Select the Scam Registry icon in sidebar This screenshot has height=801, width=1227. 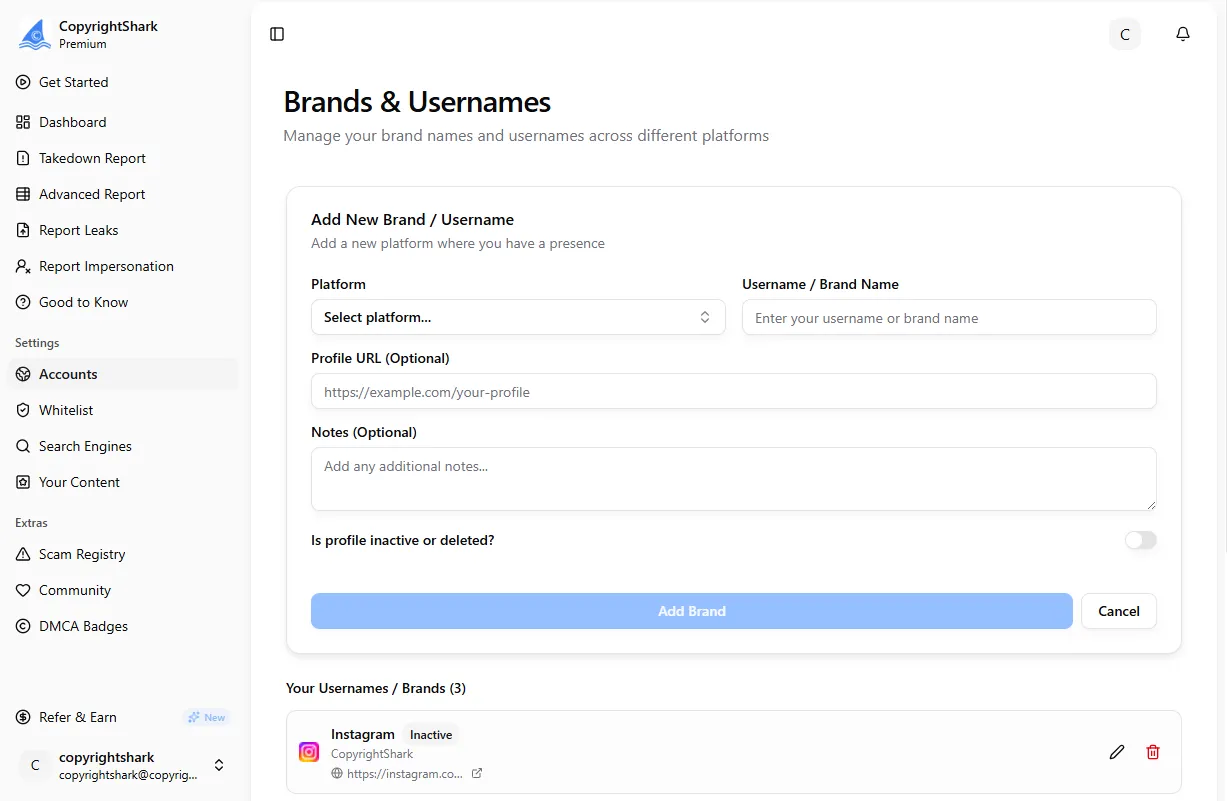coord(22,554)
